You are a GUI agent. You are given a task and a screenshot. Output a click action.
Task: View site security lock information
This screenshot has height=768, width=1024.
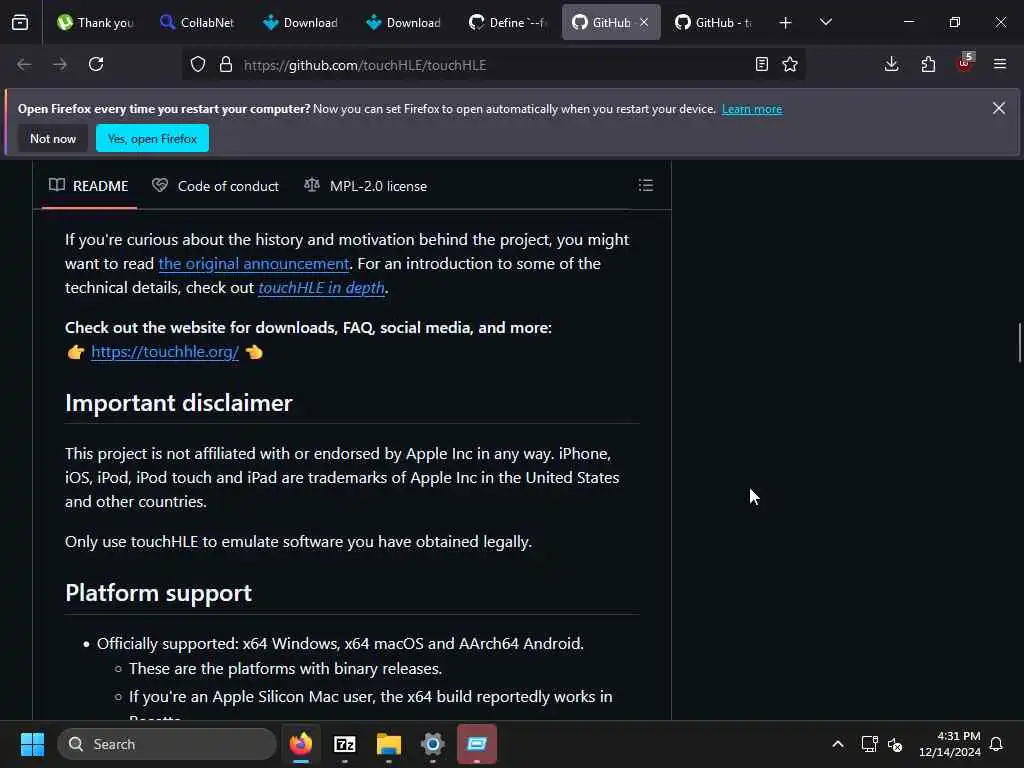click(x=226, y=65)
